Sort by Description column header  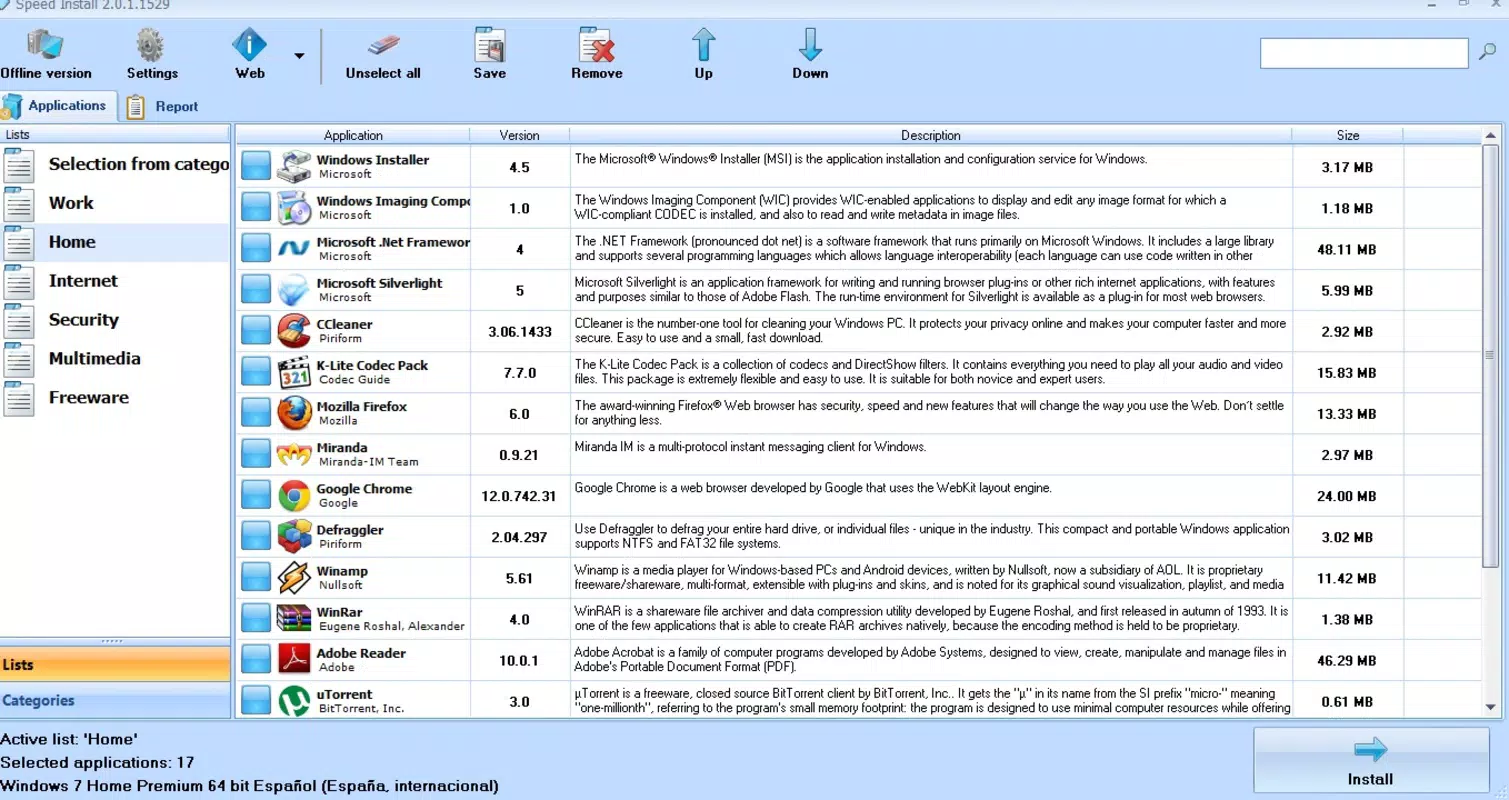pyautogui.click(x=930, y=135)
